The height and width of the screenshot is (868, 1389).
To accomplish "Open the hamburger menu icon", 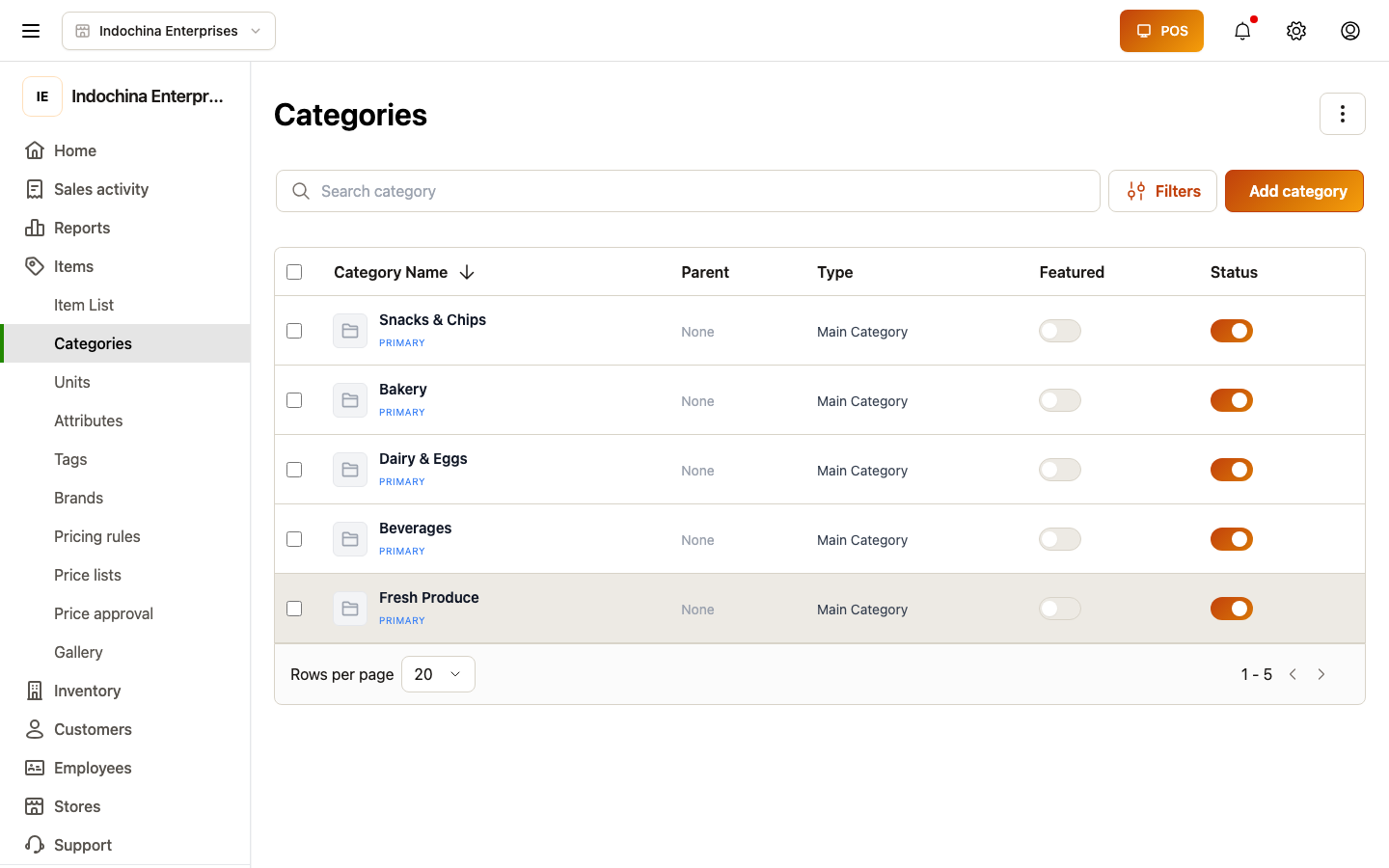I will click(x=31, y=31).
